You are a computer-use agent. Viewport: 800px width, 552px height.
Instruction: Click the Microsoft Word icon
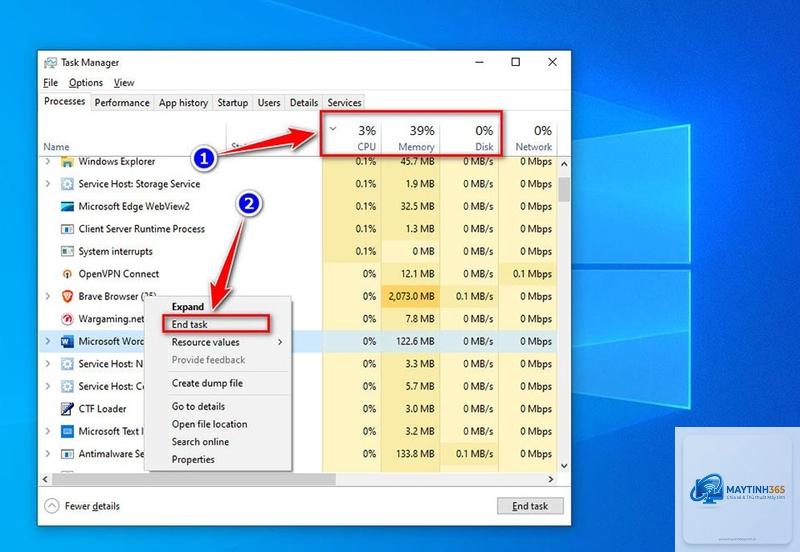tap(67, 341)
